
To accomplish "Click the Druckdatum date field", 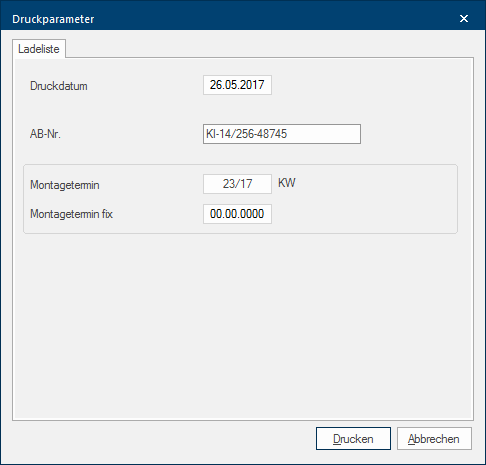I will pyautogui.click(x=237, y=85).
